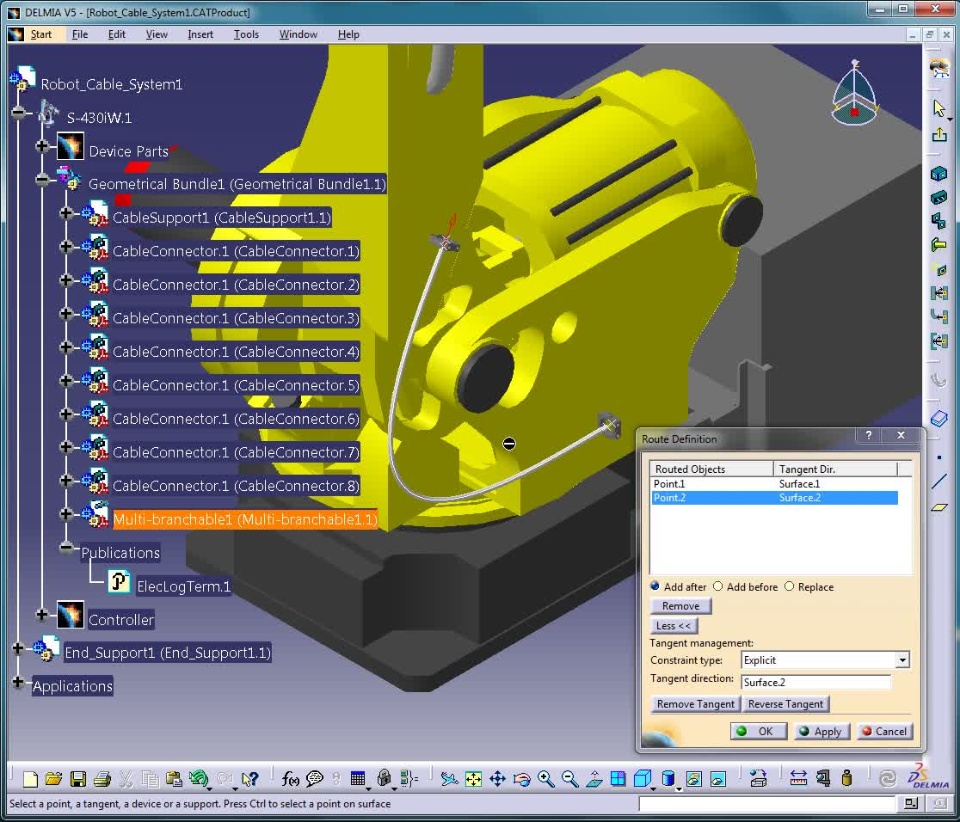Open the Tools menu
960x822 pixels.
point(246,34)
